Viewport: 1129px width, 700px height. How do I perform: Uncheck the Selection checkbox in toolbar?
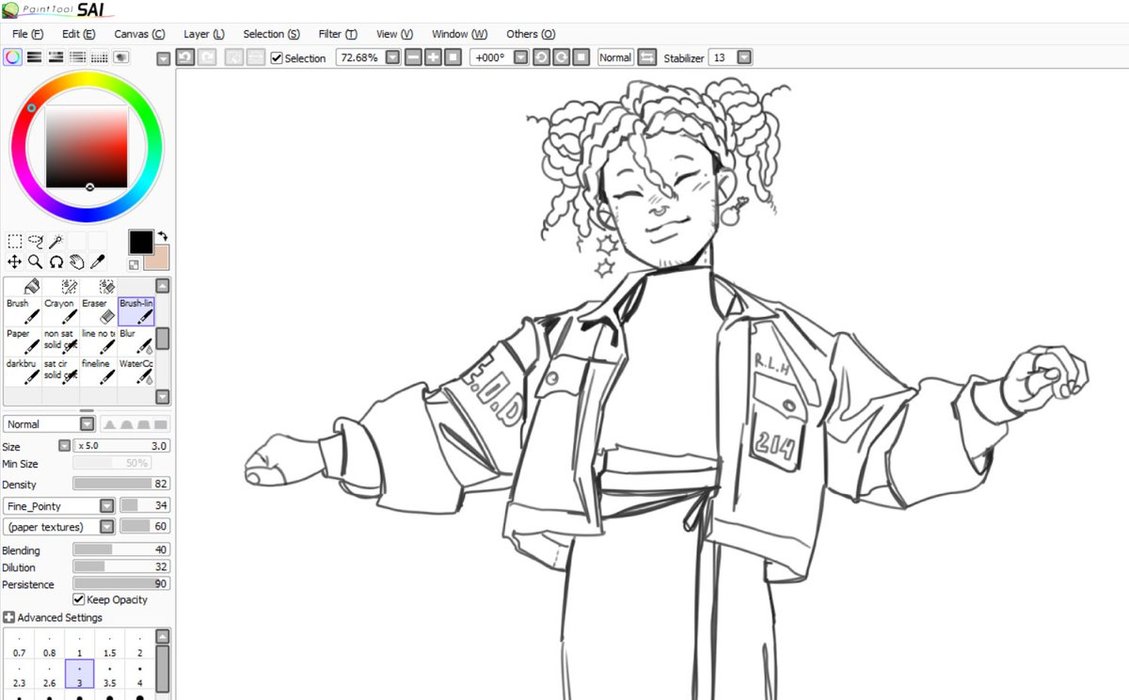click(x=277, y=58)
